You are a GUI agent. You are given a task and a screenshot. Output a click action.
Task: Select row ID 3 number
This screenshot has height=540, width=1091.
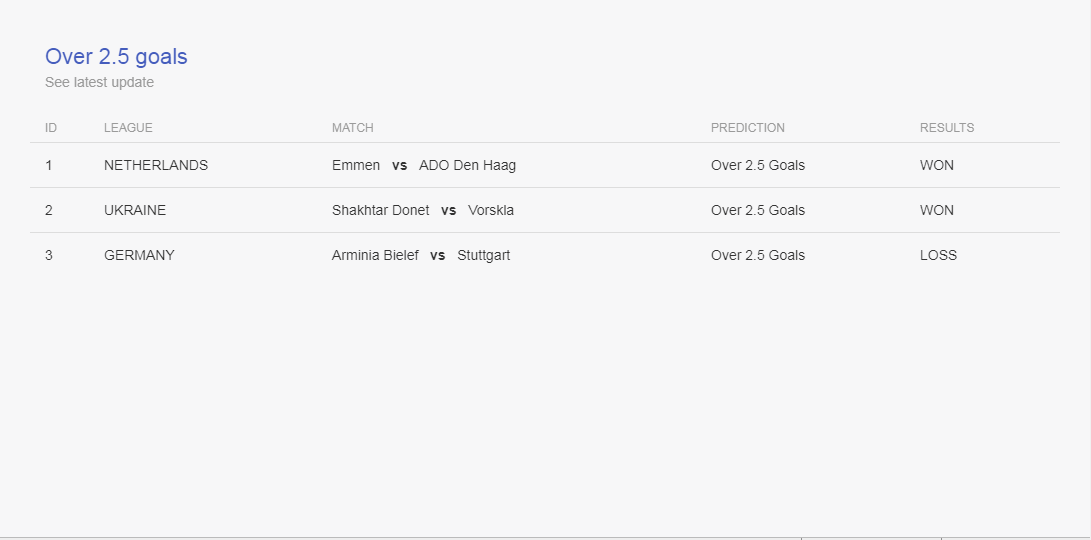point(49,255)
